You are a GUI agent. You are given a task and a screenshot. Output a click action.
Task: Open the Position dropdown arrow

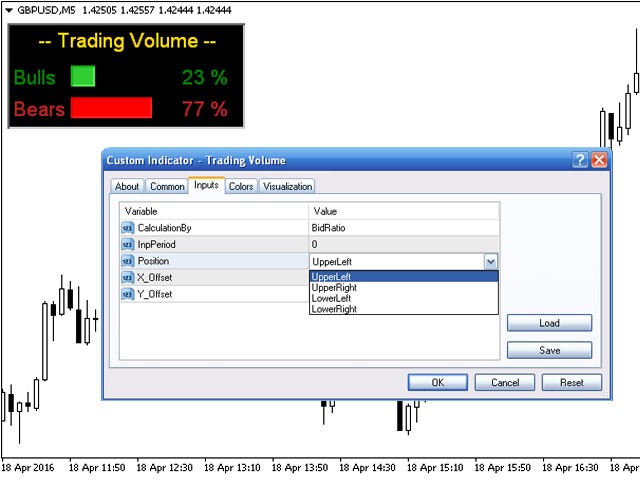tap(491, 262)
